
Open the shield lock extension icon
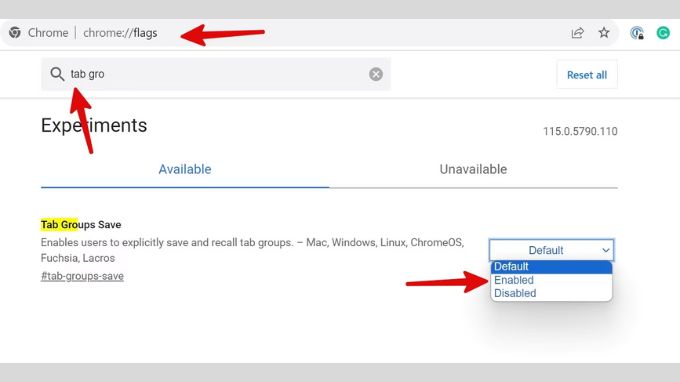coord(637,33)
